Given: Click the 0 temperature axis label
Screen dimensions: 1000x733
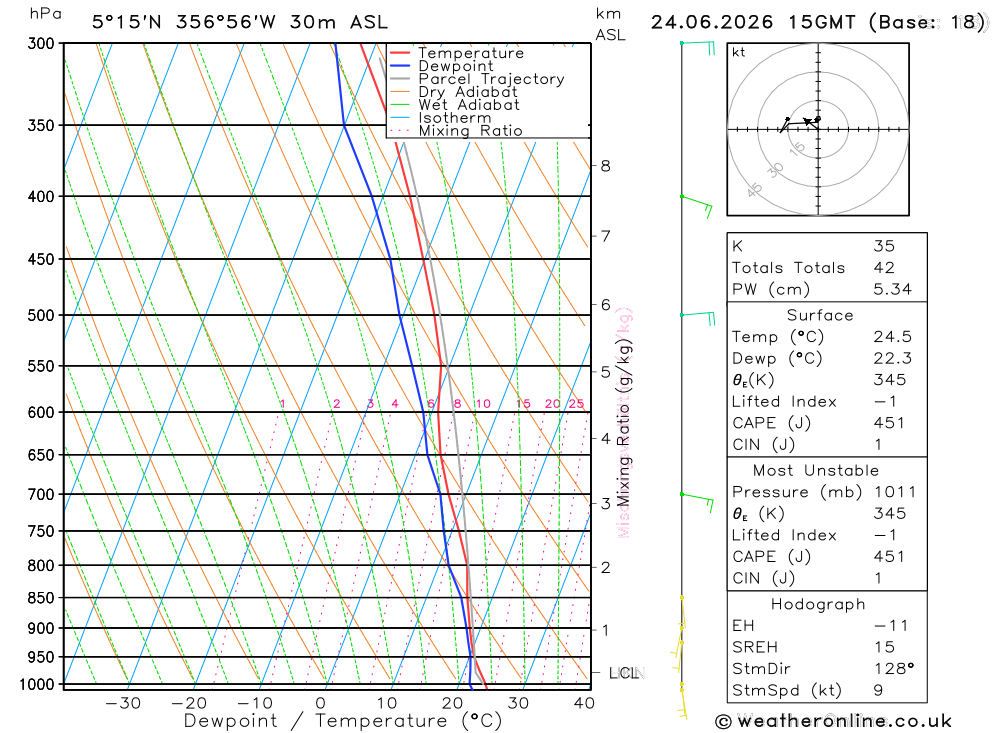Looking at the screenshot, I should coord(320,703).
